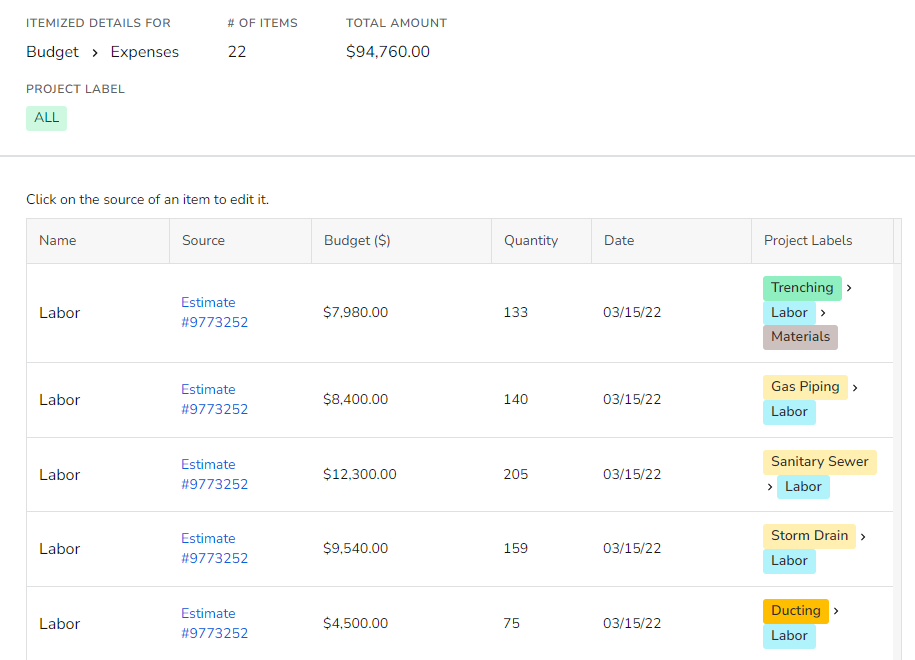
Task: Expand the Storm Drain label chevron
Action: 861,535
